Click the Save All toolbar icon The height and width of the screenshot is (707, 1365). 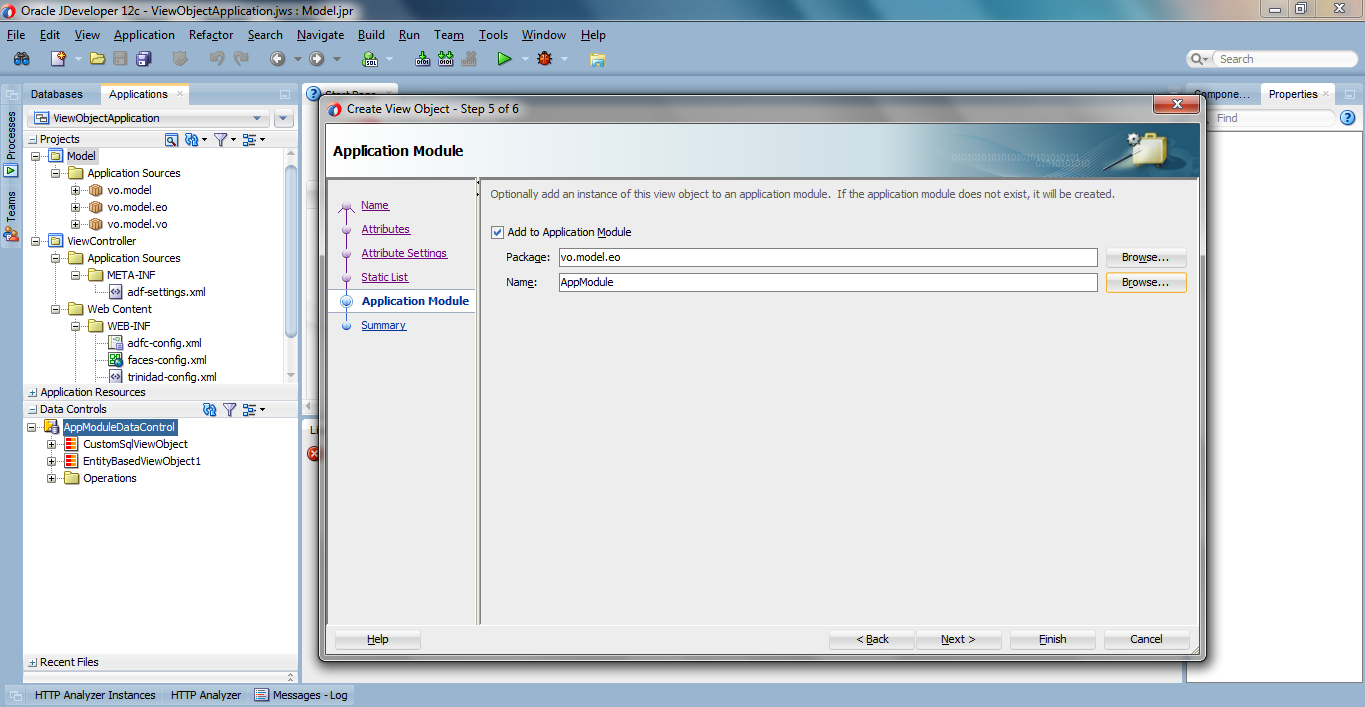pos(143,58)
